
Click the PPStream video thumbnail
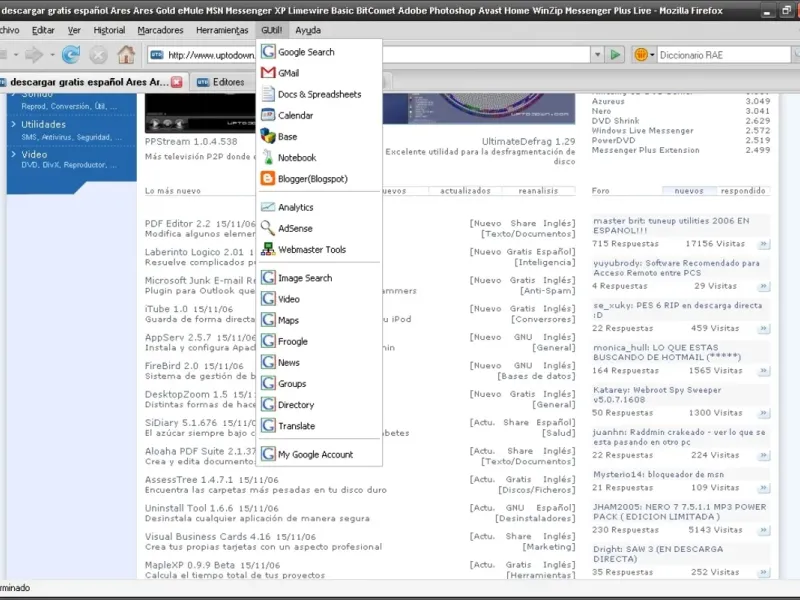click(200, 113)
